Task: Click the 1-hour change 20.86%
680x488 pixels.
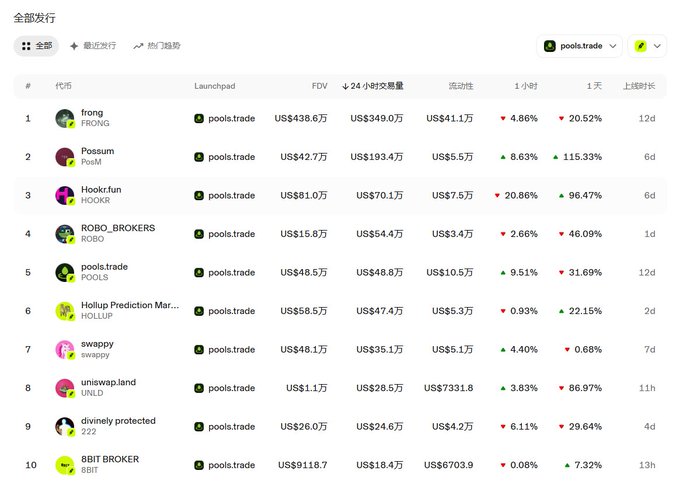Action: tap(521, 196)
